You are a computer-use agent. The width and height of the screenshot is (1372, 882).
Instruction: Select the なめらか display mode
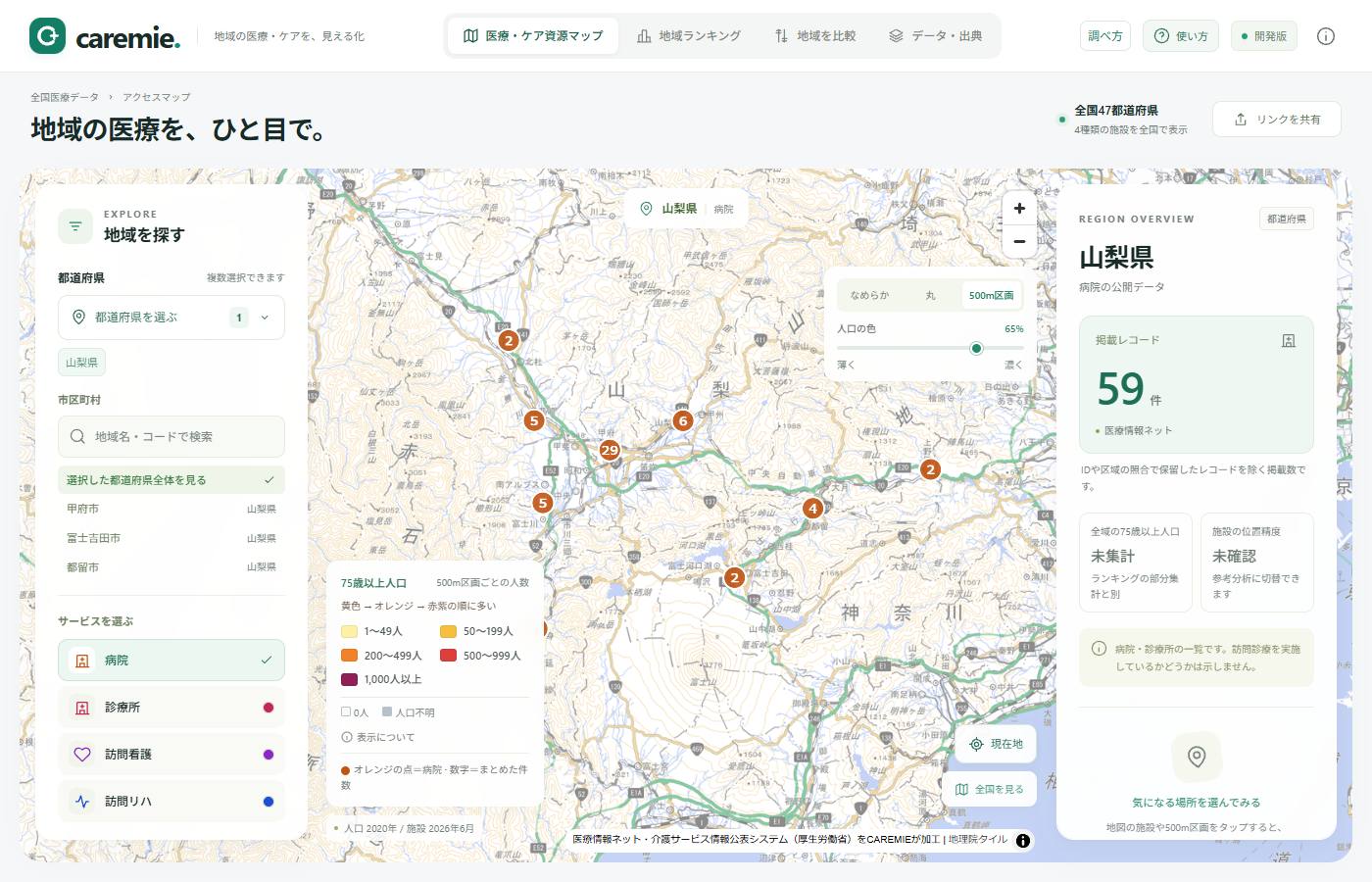click(869, 295)
